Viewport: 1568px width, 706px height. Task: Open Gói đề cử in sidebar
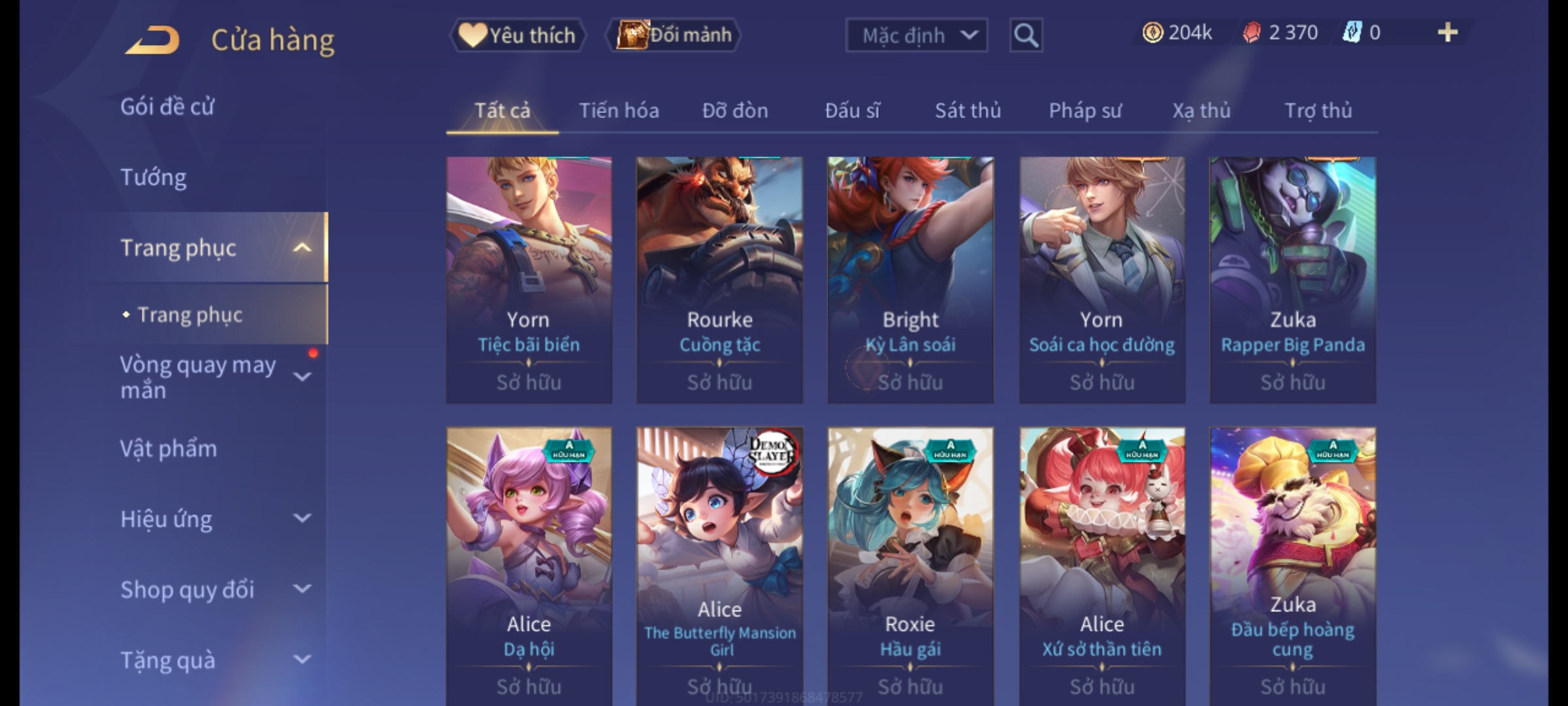click(167, 107)
